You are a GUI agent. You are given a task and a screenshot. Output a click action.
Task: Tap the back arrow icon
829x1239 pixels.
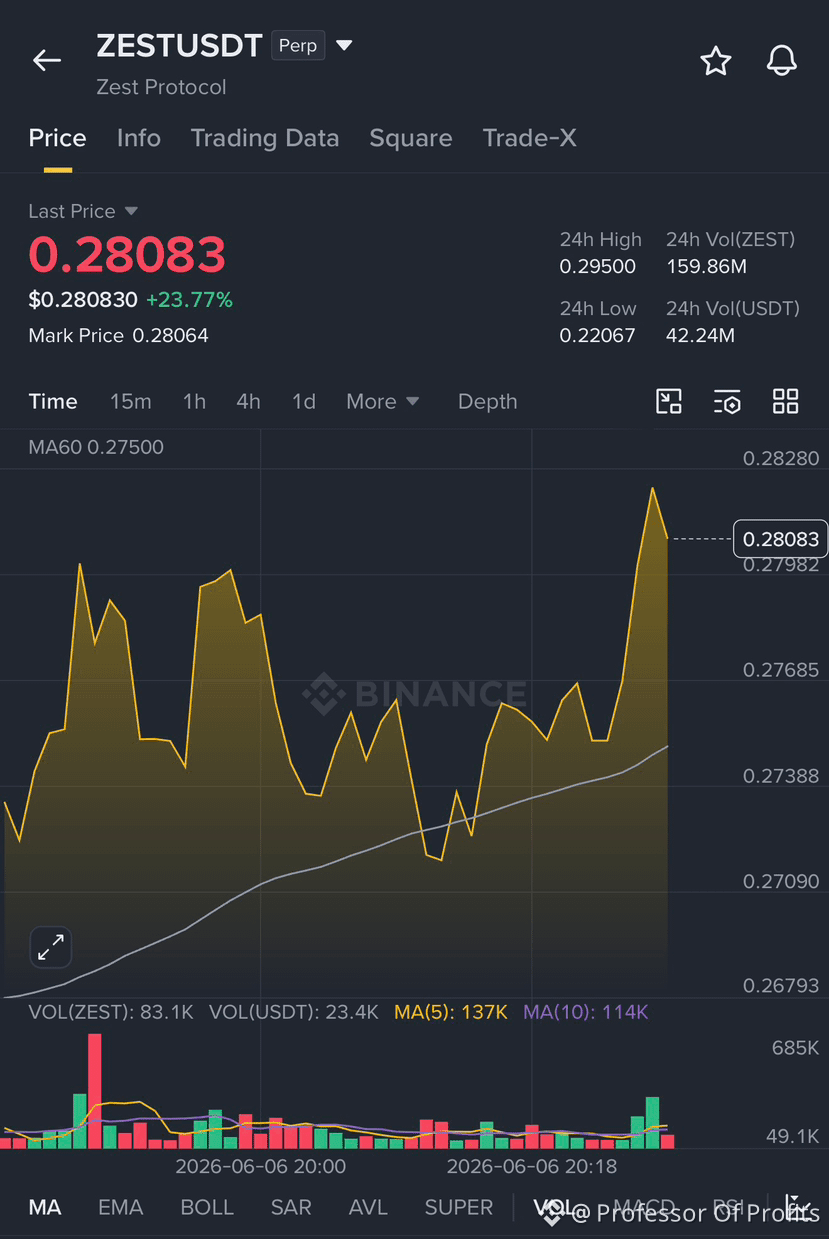point(47,61)
